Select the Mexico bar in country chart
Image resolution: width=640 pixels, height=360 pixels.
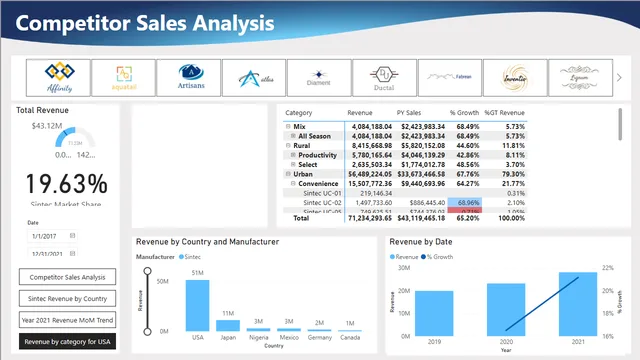[x=289, y=329]
